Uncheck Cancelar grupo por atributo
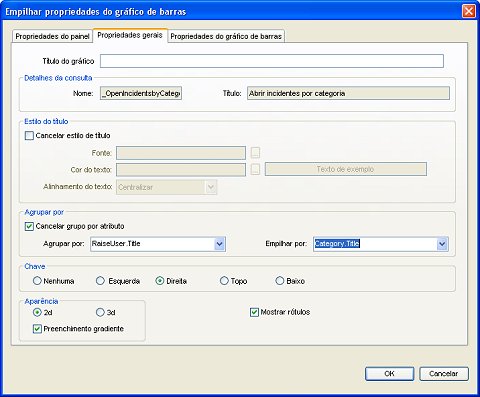 click(29, 226)
